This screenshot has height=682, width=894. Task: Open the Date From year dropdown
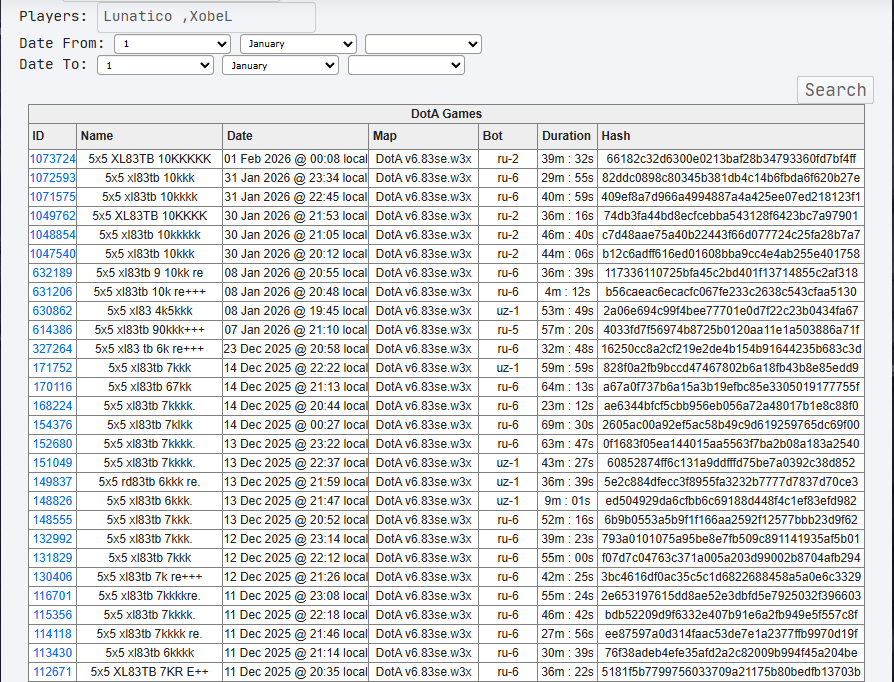pos(423,44)
